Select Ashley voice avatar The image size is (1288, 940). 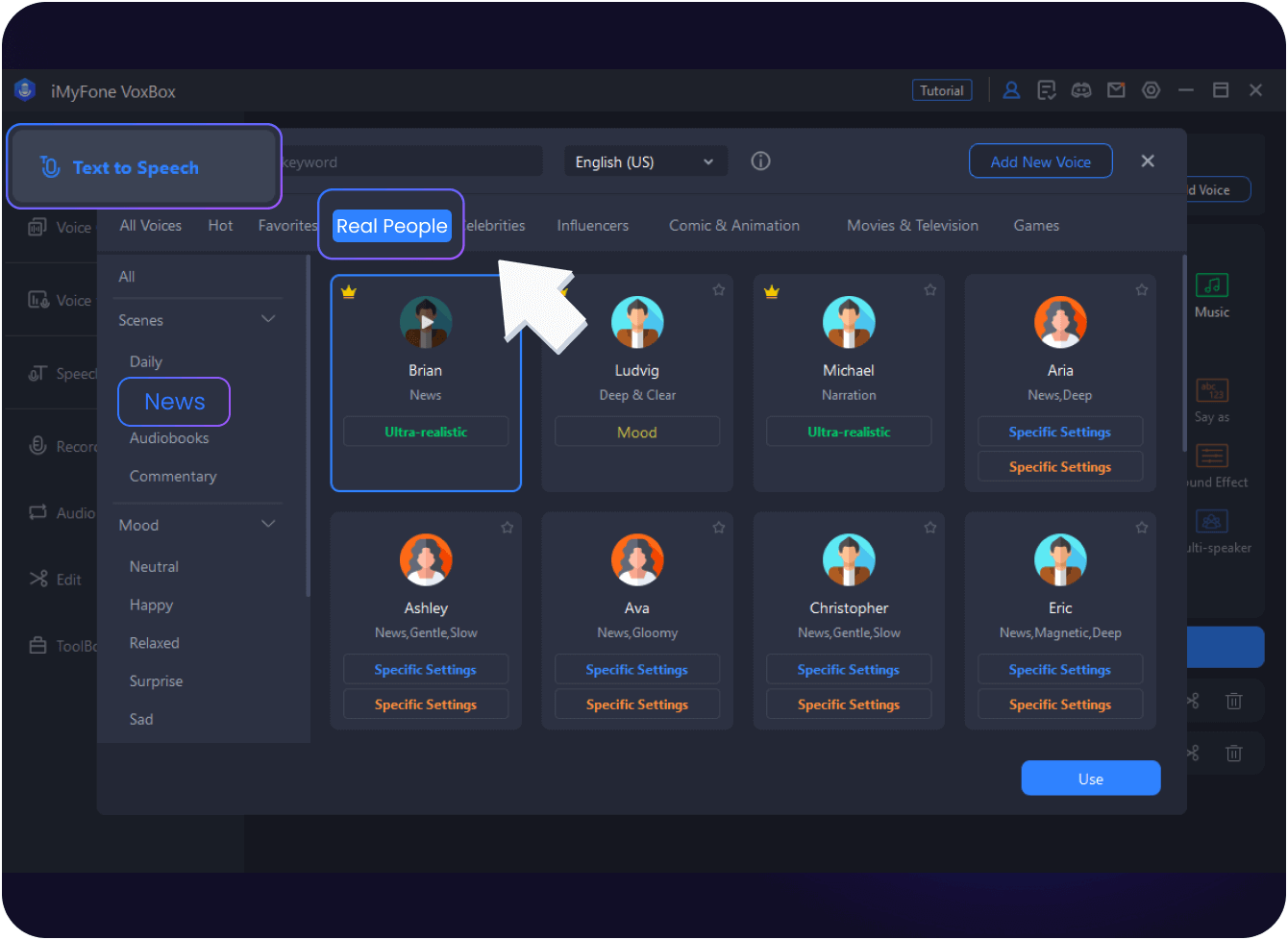point(426,559)
